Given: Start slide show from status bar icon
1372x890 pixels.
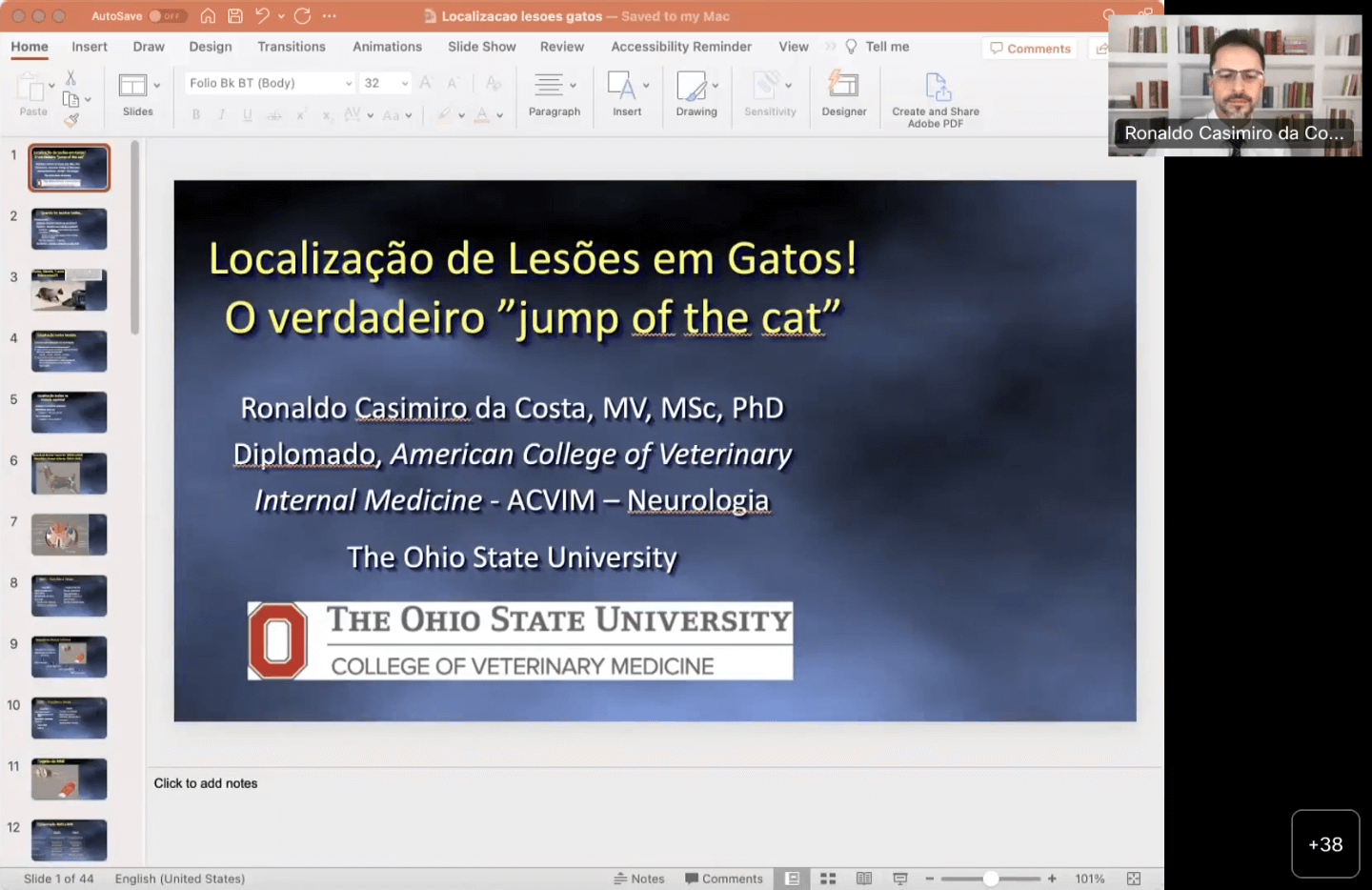Looking at the screenshot, I should [x=899, y=879].
